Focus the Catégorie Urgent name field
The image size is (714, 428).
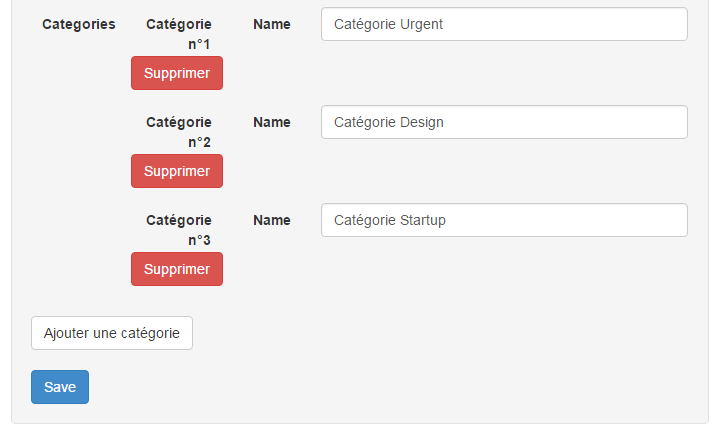(504, 24)
